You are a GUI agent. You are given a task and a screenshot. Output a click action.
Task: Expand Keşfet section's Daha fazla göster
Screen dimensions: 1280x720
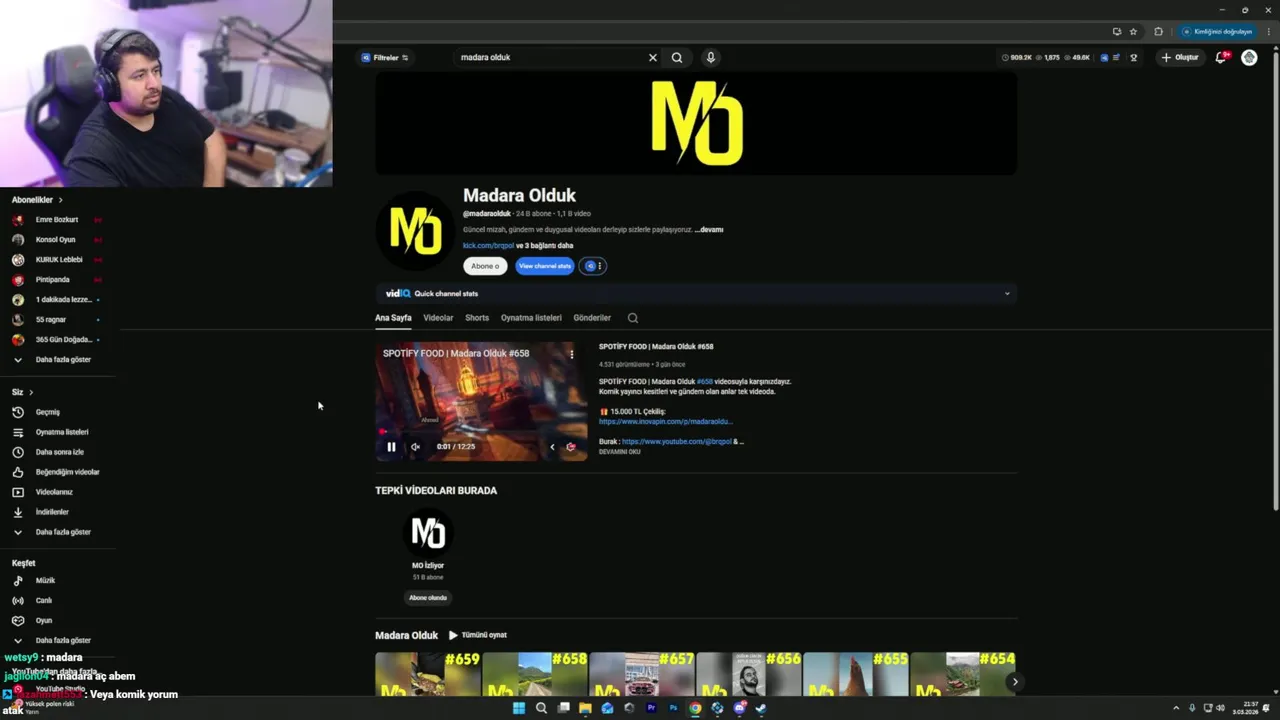click(x=62, y=640)
